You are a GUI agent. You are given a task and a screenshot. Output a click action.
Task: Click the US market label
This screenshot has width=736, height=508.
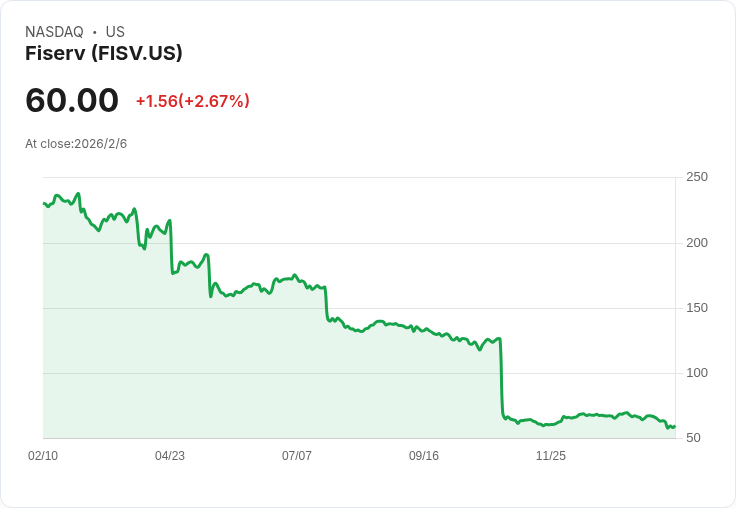[x=115, y=32]
